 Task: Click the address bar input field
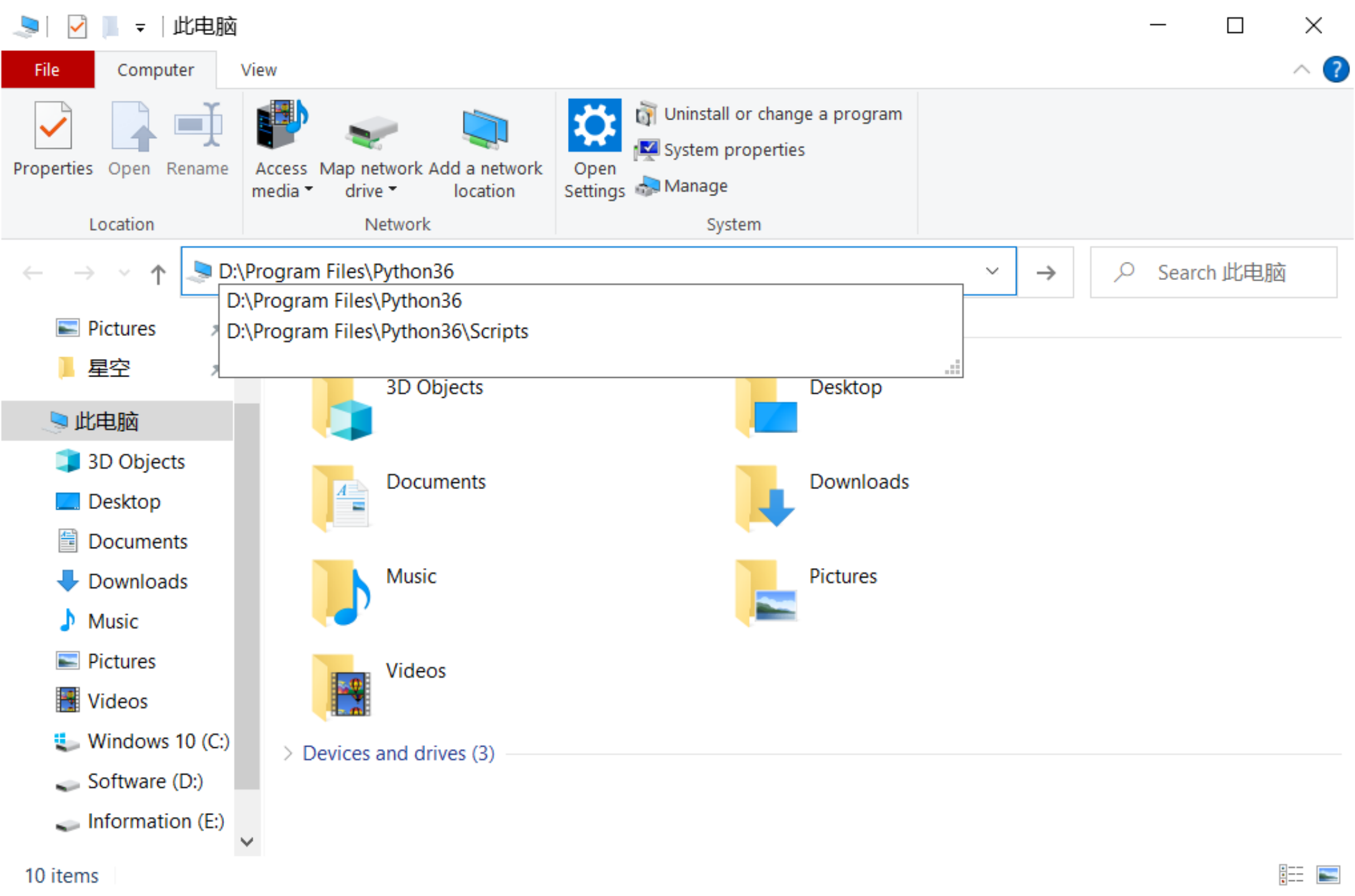pyautogui.click(x=597, y=271)
